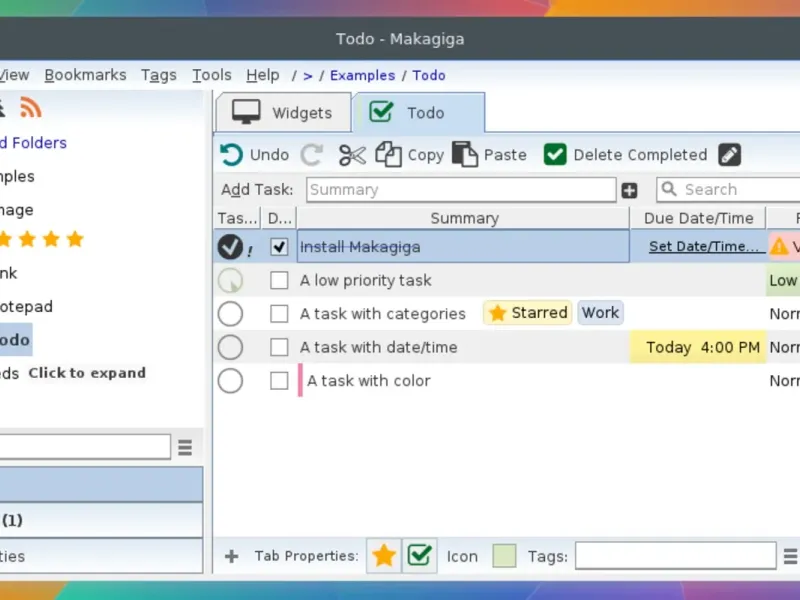Select the Install Makagiga task text
The height and width of the screenshot is (600, 800).
click(360, 247)
